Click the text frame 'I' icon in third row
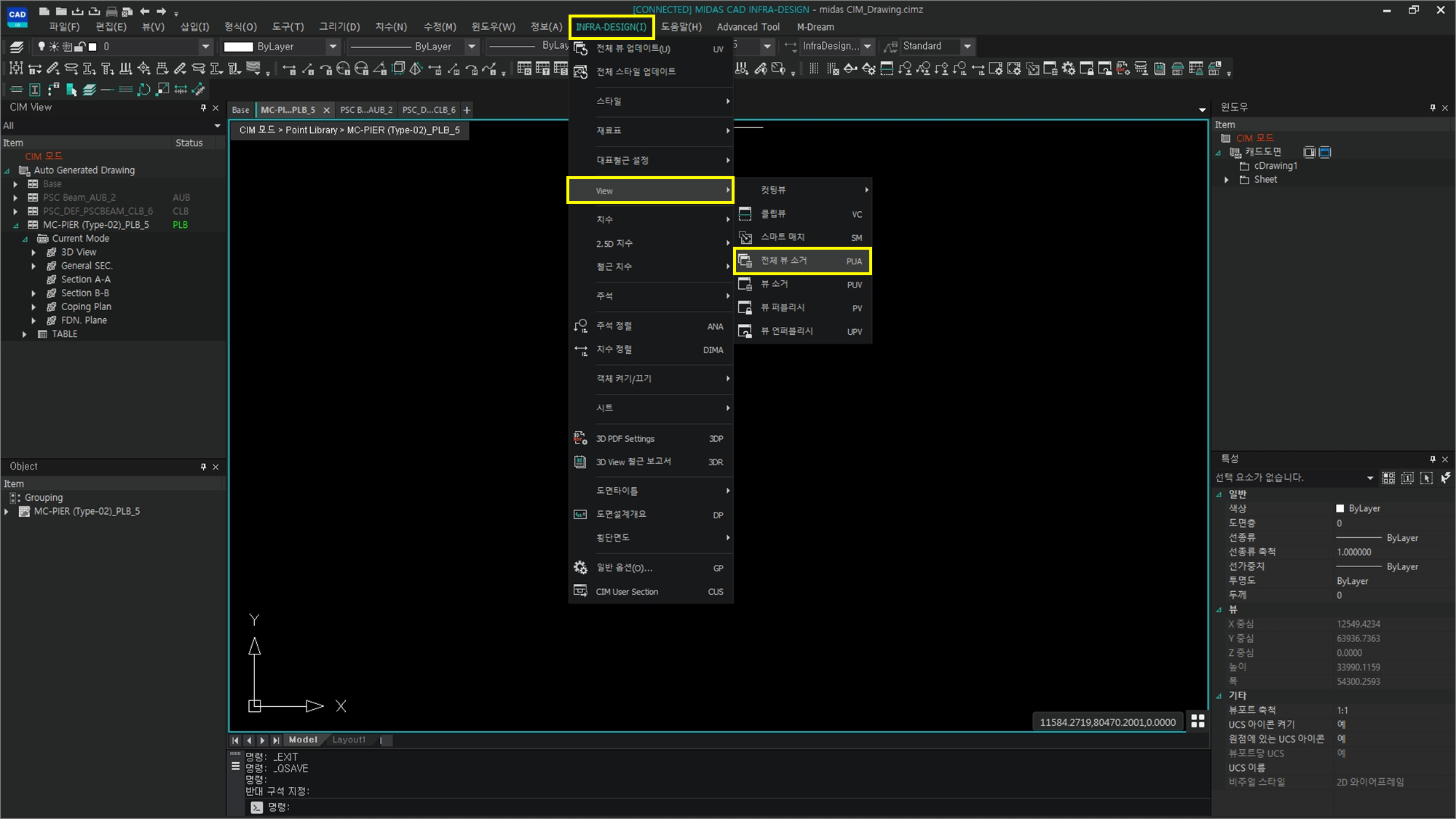This screenshot has height=819, width=1456. [34, 90]
